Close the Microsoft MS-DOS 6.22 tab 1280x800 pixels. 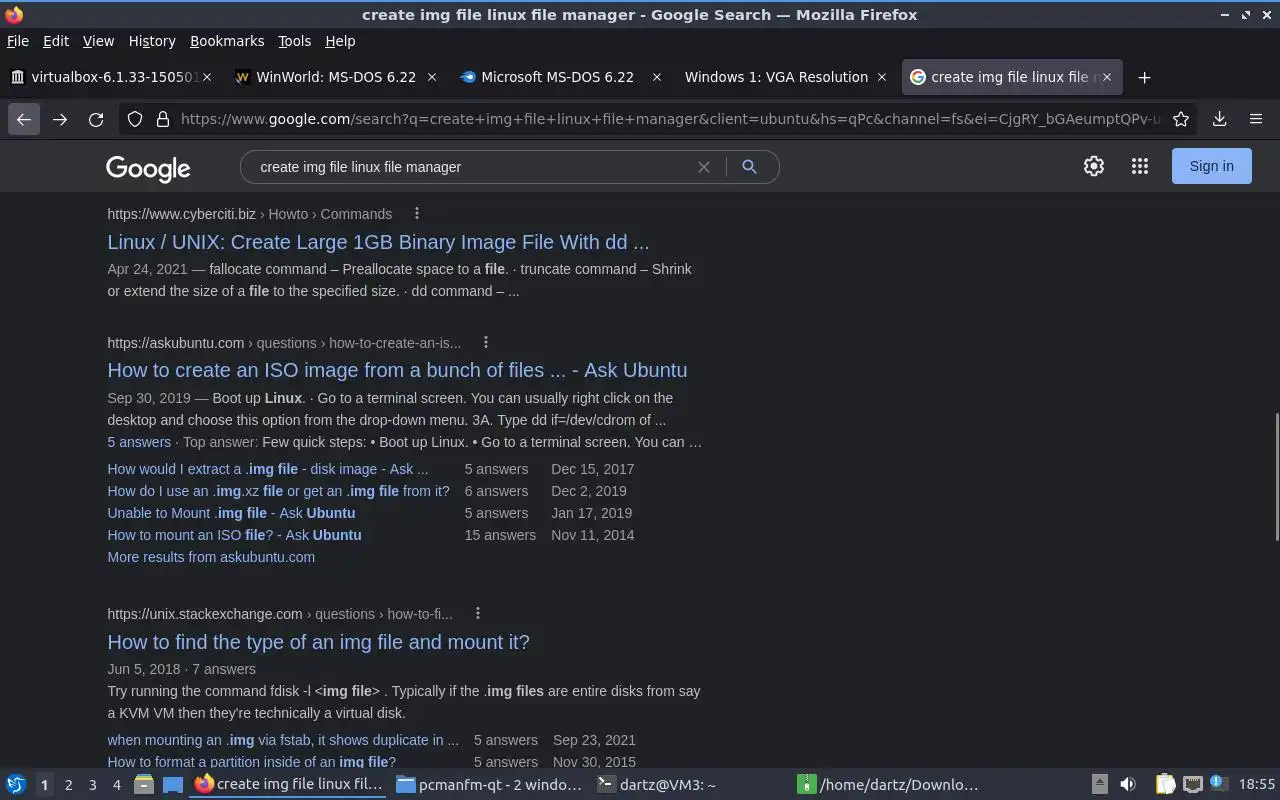657,77
